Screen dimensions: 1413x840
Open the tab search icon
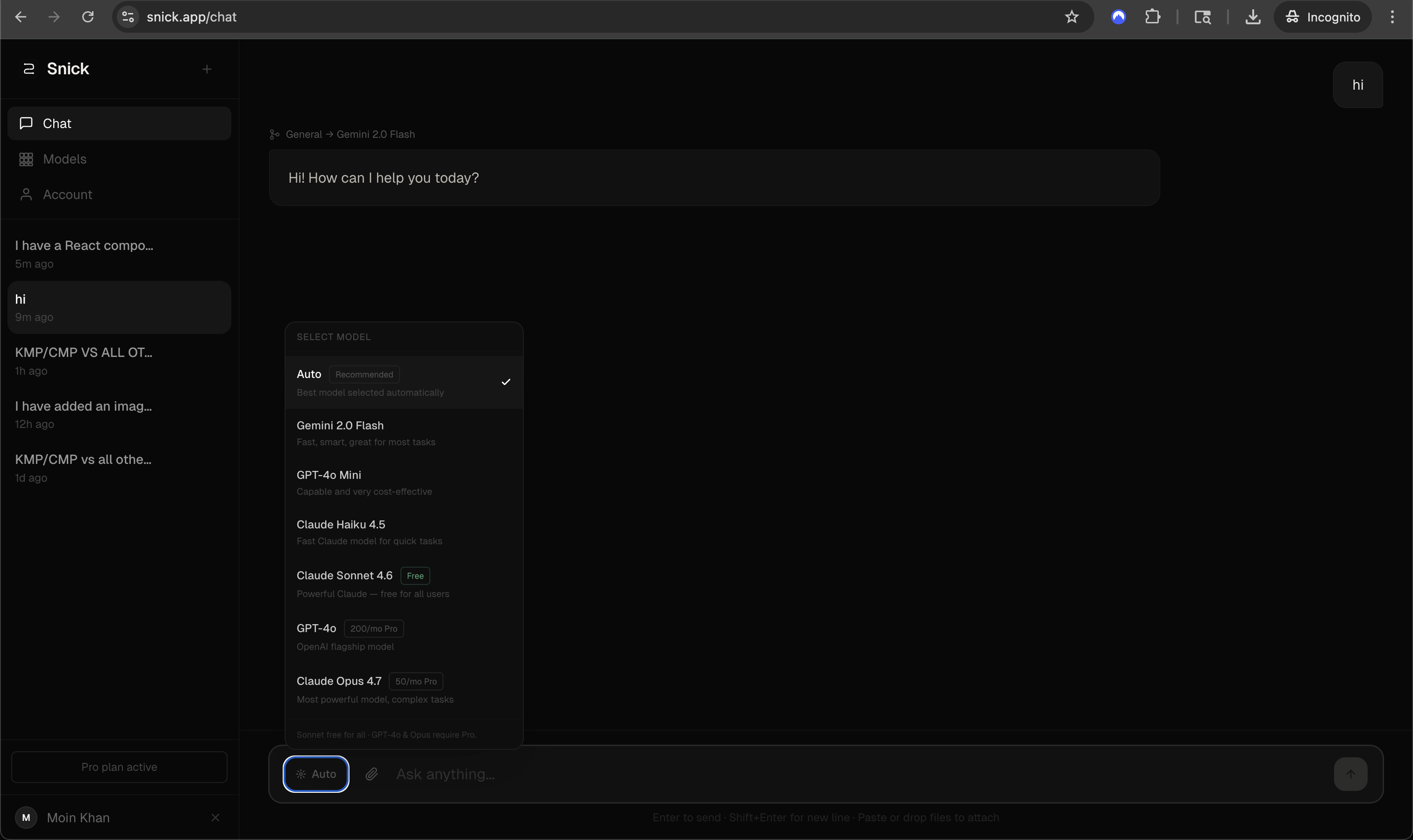click(x=1202, y=17)
